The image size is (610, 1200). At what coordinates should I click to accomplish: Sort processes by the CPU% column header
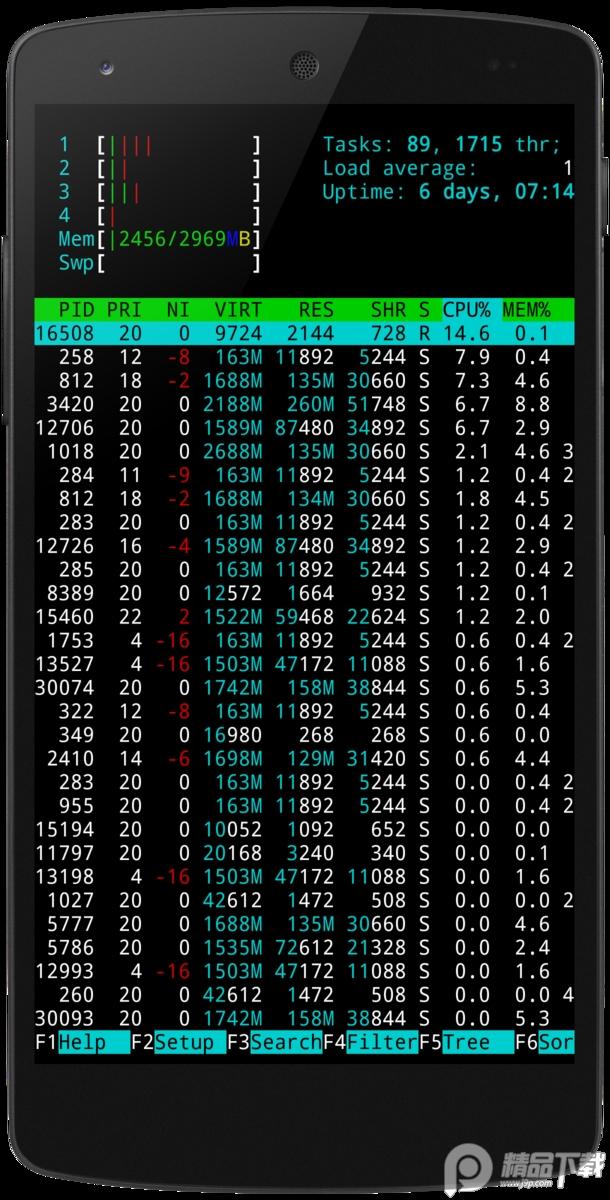[x=468, y=310]
